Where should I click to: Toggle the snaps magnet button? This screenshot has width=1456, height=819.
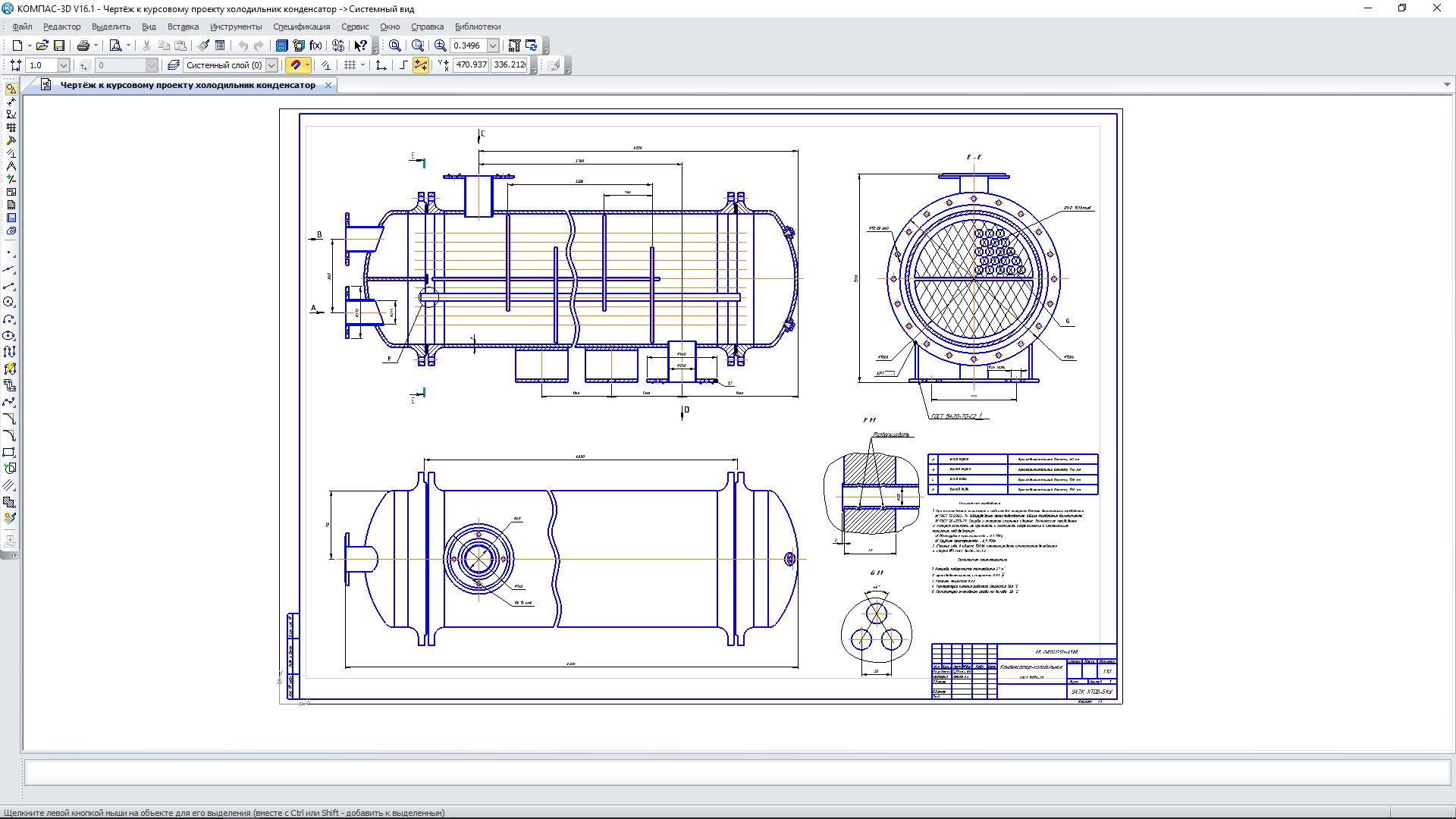coord(294,65)
